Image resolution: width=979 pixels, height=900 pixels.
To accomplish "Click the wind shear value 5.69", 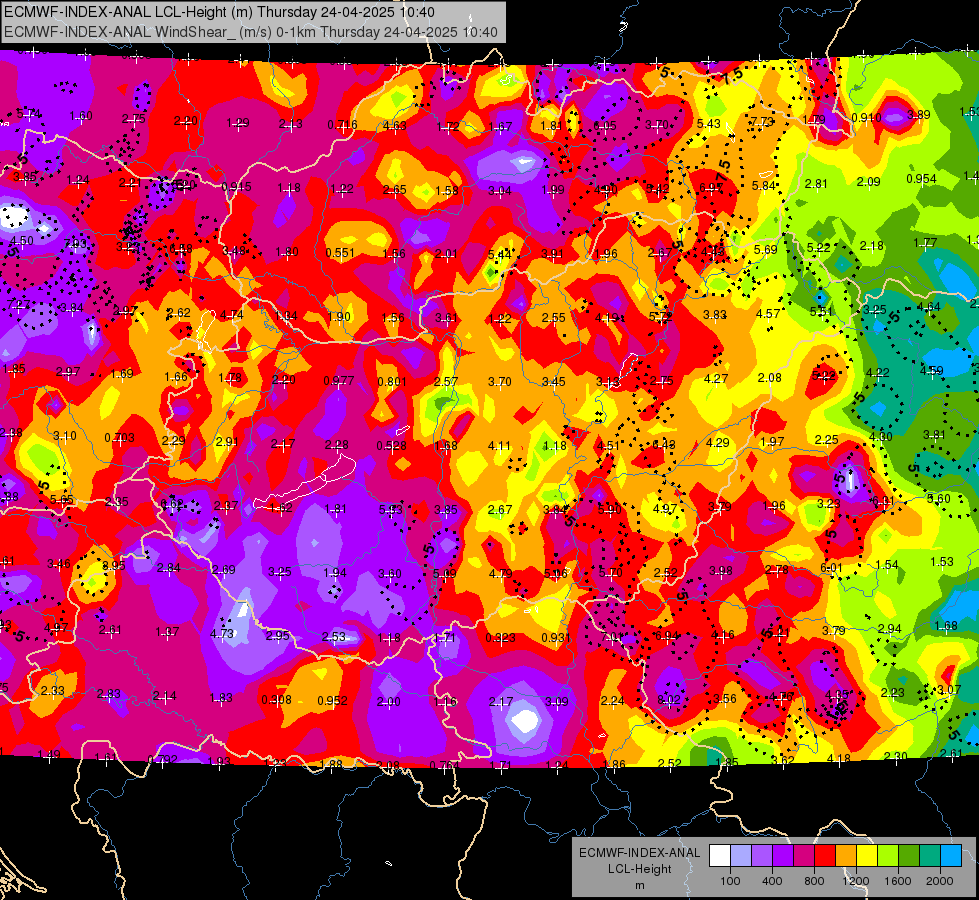I will pyautogui.click(x=765, y=250).
